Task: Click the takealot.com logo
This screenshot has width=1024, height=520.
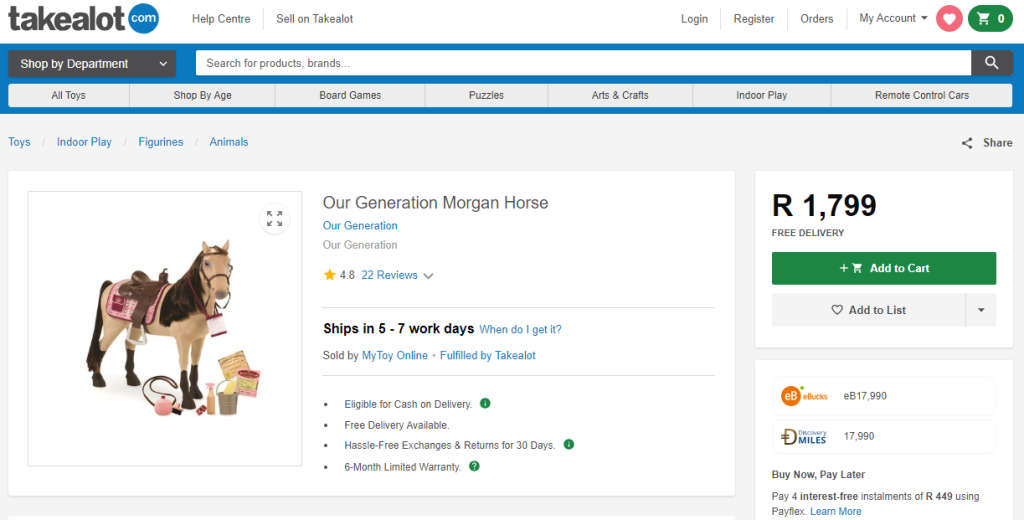Action: click(x=84, y=18)
